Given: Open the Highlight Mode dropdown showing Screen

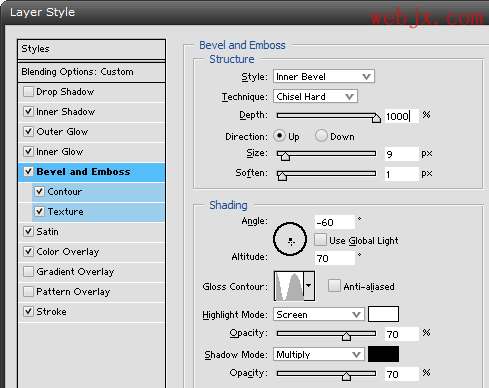Looking at the screenshot, I should (x=319, y=314).
